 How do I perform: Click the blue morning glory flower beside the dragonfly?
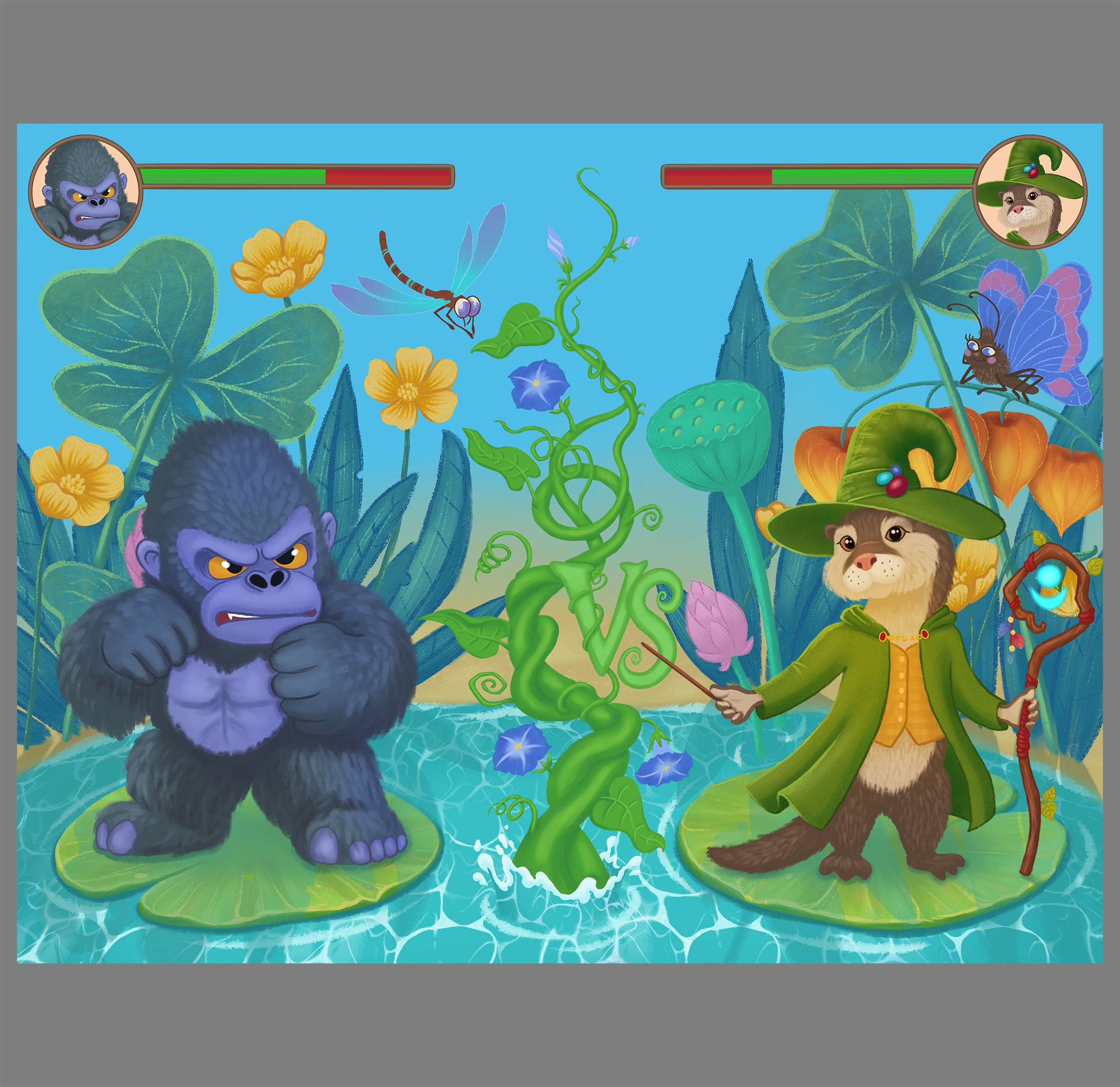537,384
